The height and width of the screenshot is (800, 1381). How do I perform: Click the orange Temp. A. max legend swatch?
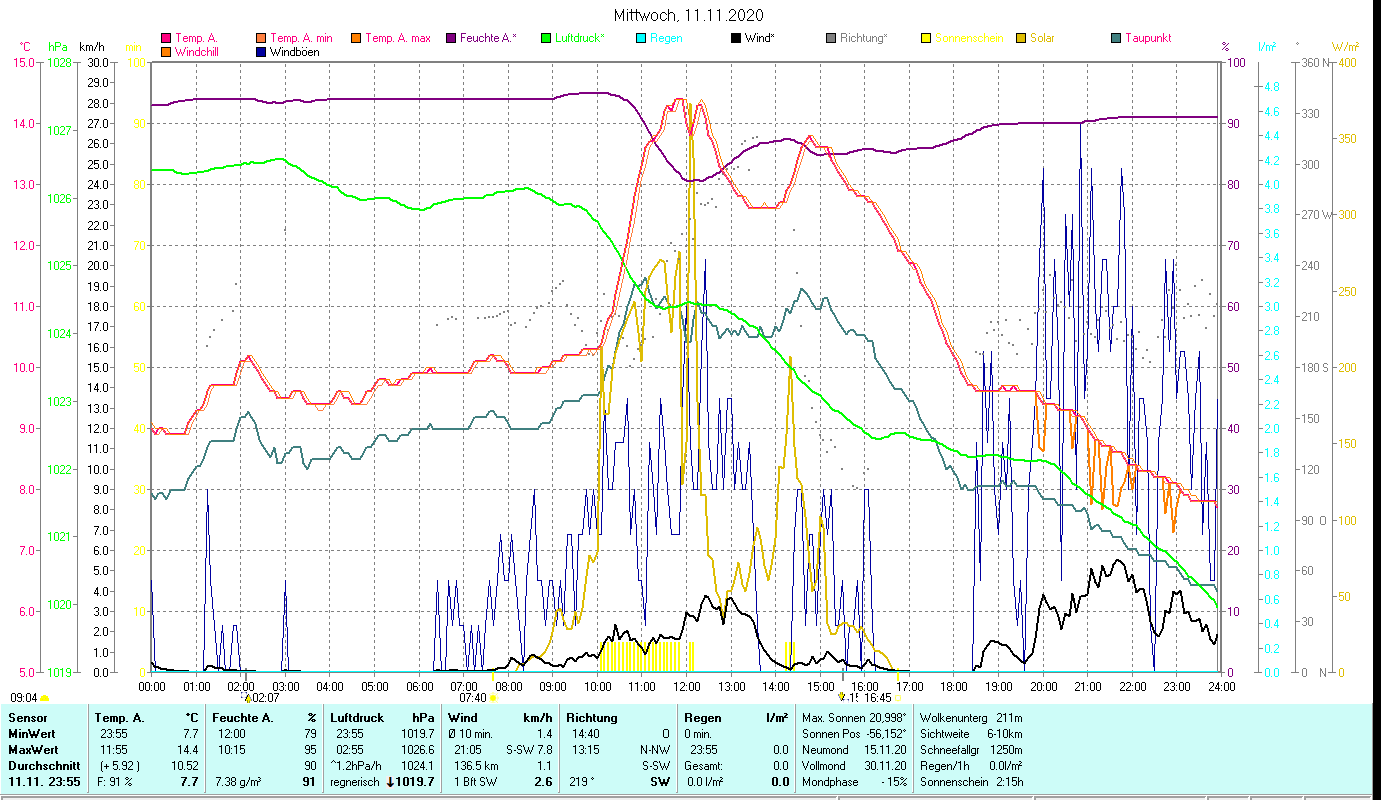pyautogui.click(x=355, y=38)
